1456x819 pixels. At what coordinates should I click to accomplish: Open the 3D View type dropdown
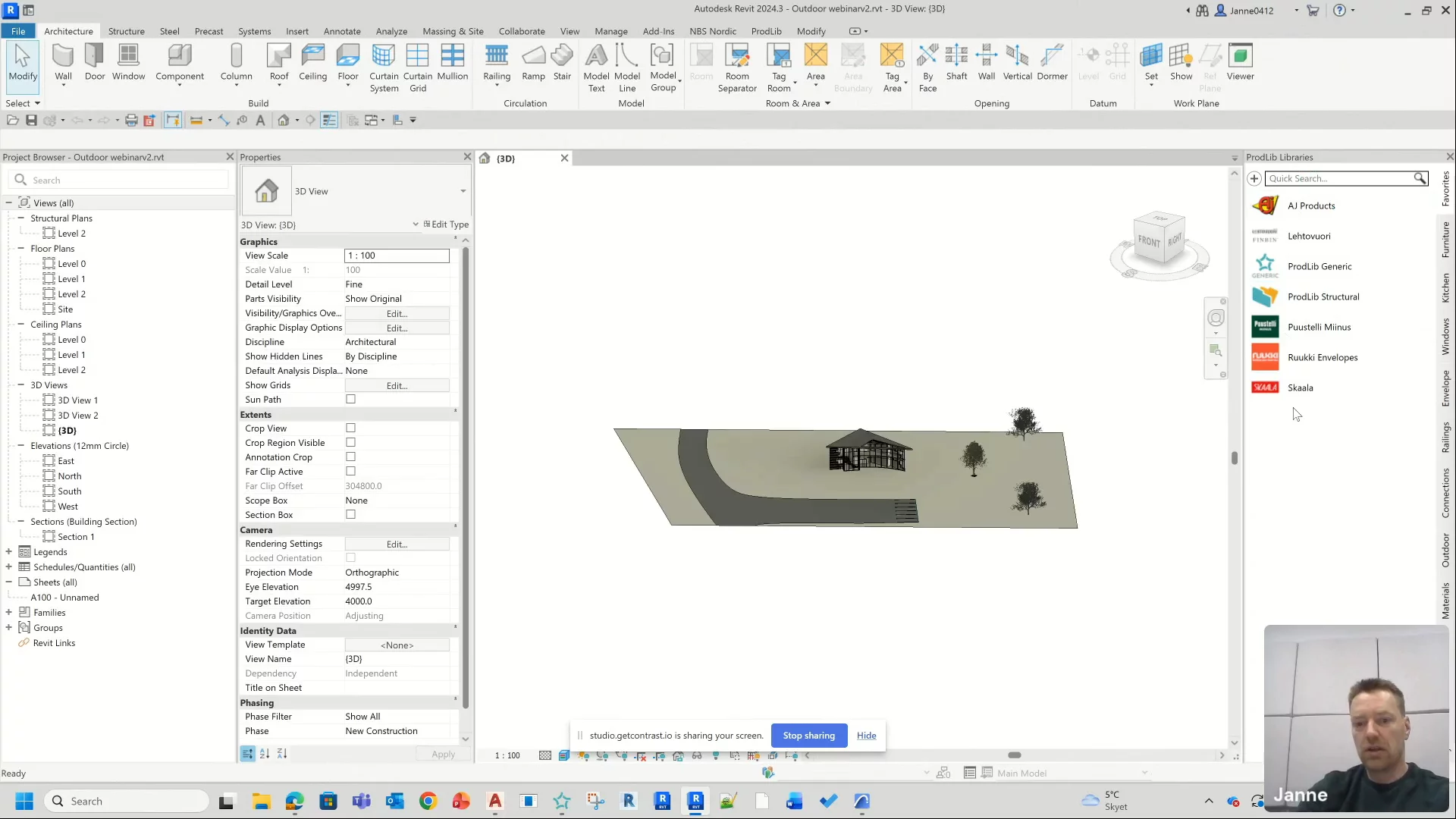click(463, 191)
